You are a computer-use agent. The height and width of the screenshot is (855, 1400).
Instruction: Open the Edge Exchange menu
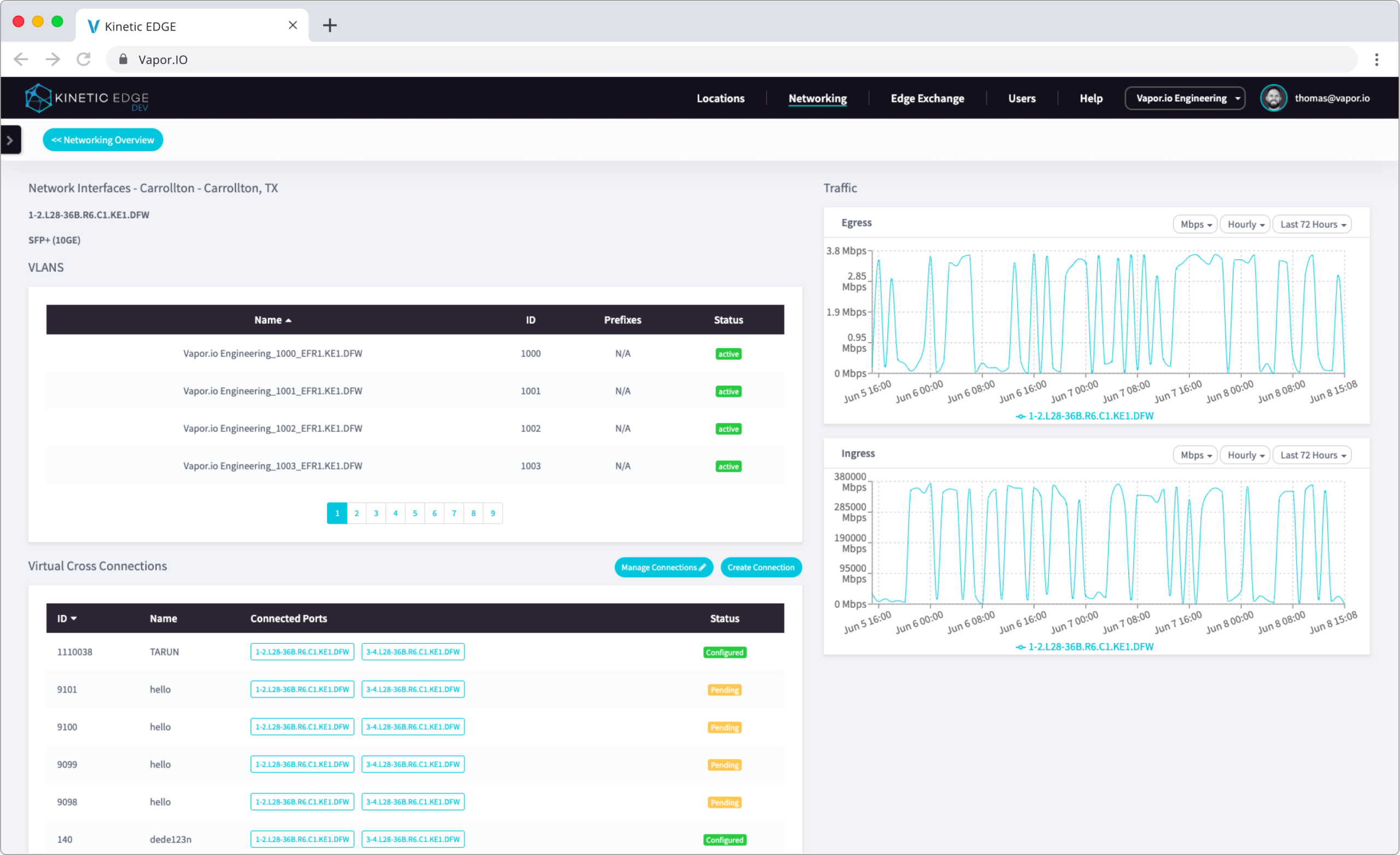tap(927, 98)
